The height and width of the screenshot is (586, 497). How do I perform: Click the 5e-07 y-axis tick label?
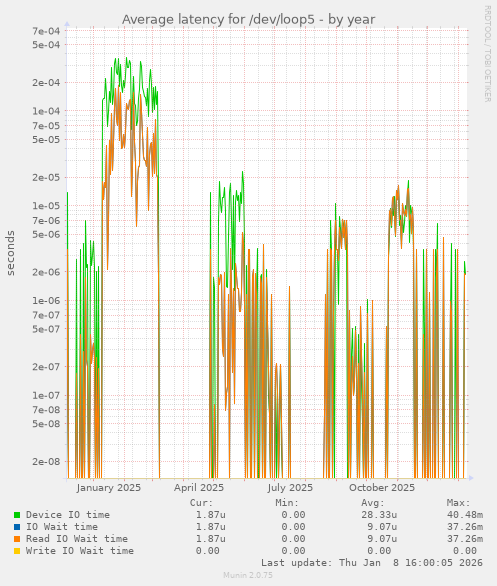[46, 329]
